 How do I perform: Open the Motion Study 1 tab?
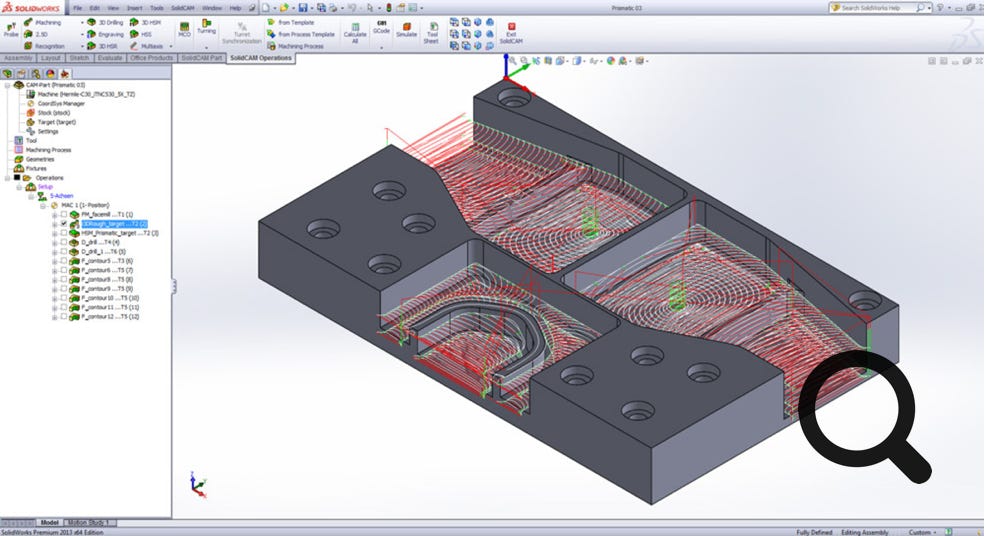pyautogui.click(x=89, y=523)
